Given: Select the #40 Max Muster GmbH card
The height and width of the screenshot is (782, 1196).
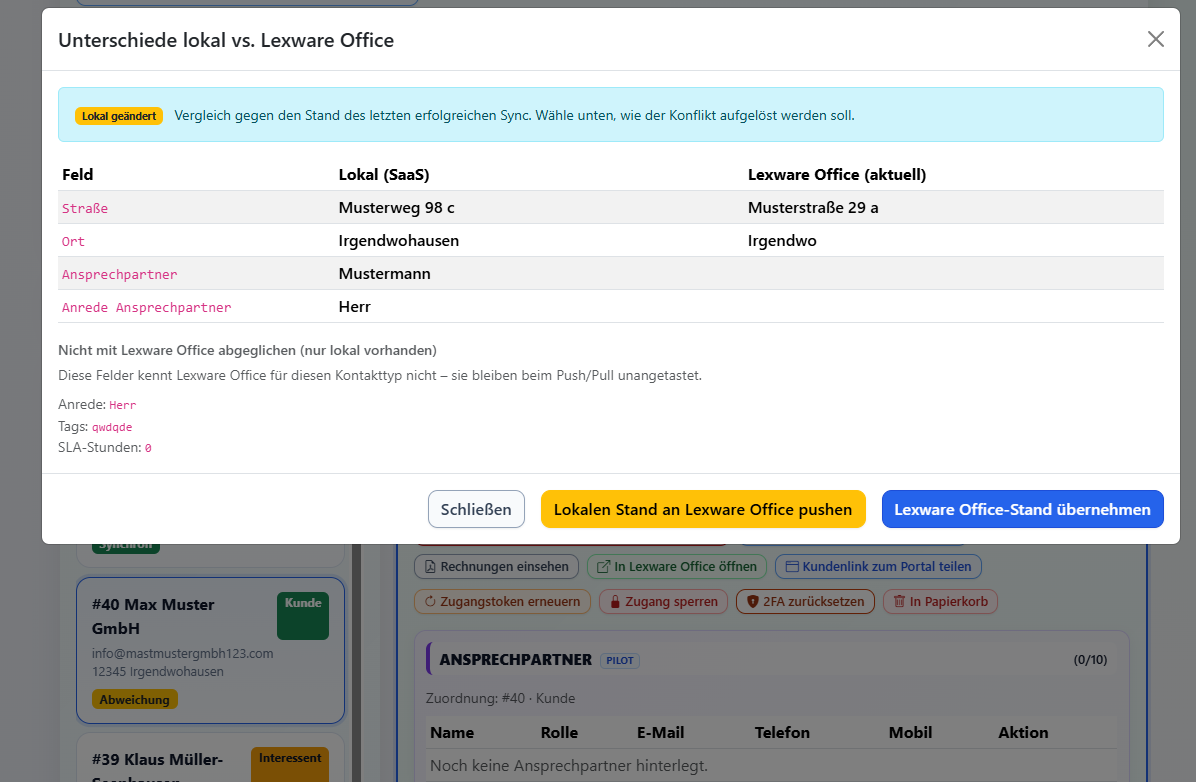Looking at the screenshot, I should (x=211, y=650).
